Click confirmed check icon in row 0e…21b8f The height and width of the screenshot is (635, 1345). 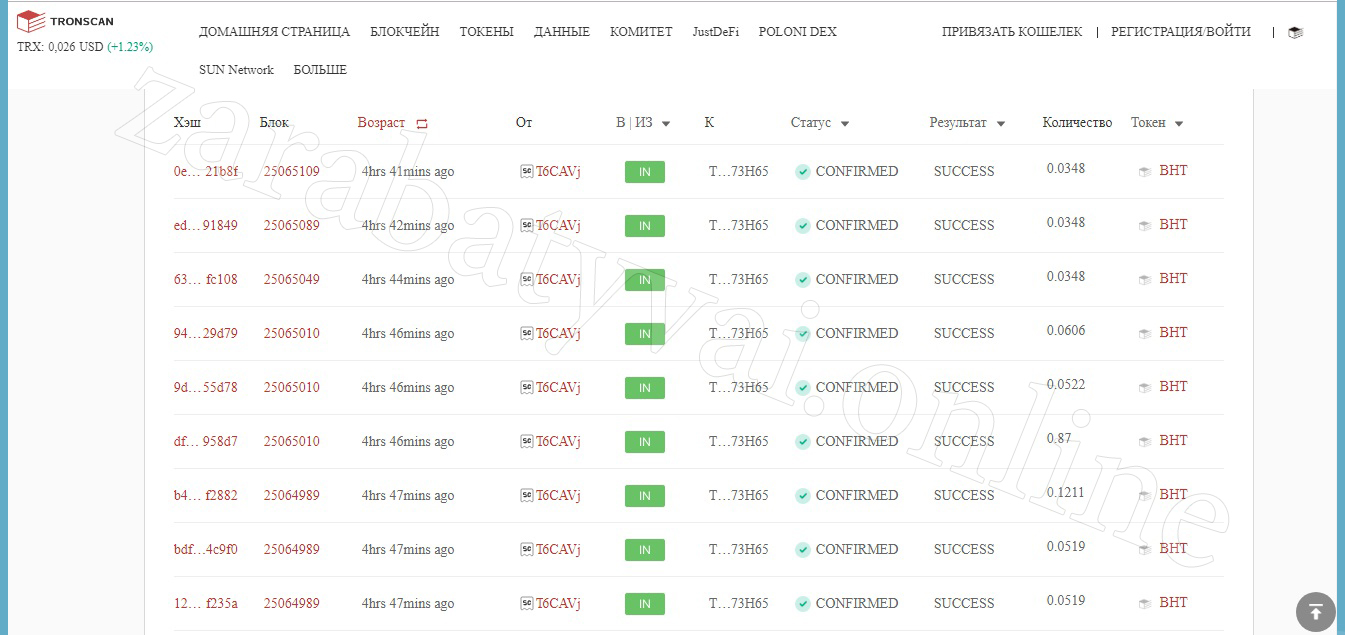(x=802, y=171)
